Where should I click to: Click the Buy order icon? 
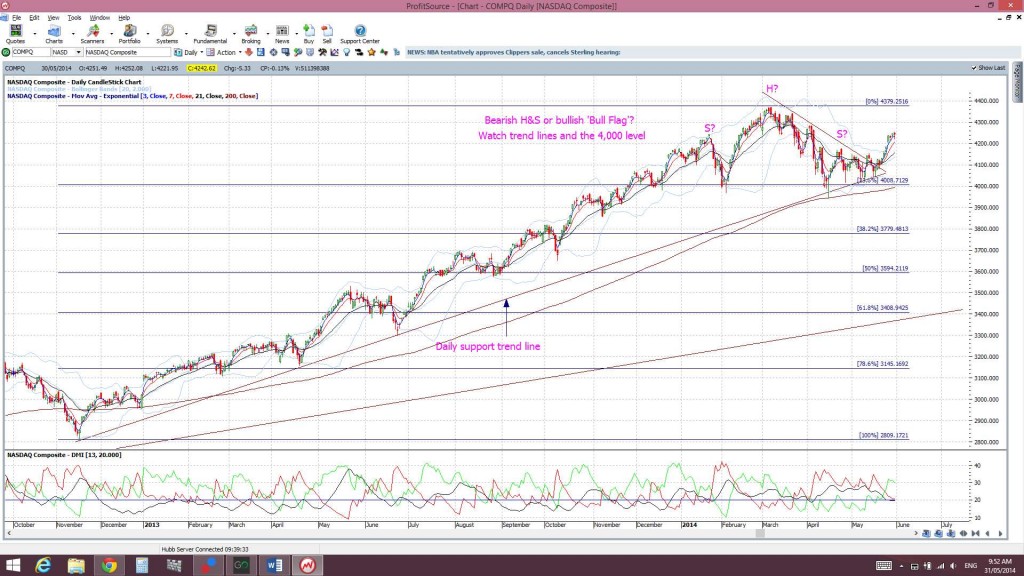(x=309, y=34)
